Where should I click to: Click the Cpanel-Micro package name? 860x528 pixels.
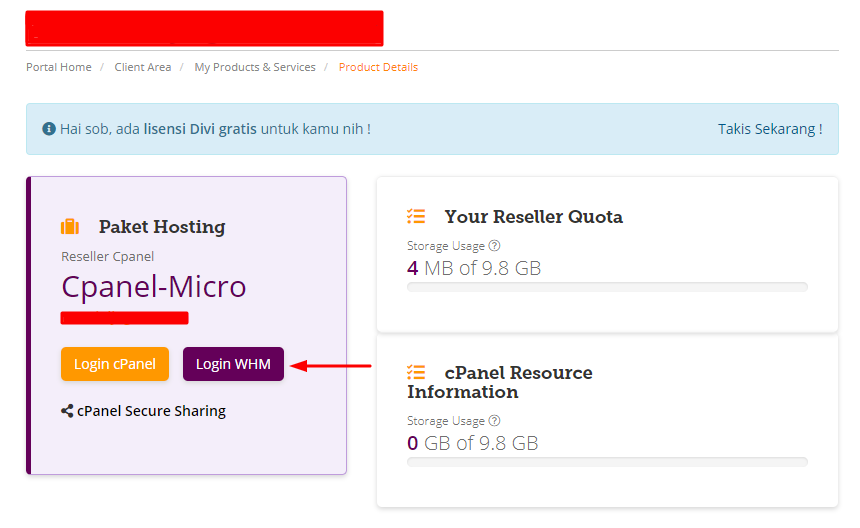tap(154, 286)
